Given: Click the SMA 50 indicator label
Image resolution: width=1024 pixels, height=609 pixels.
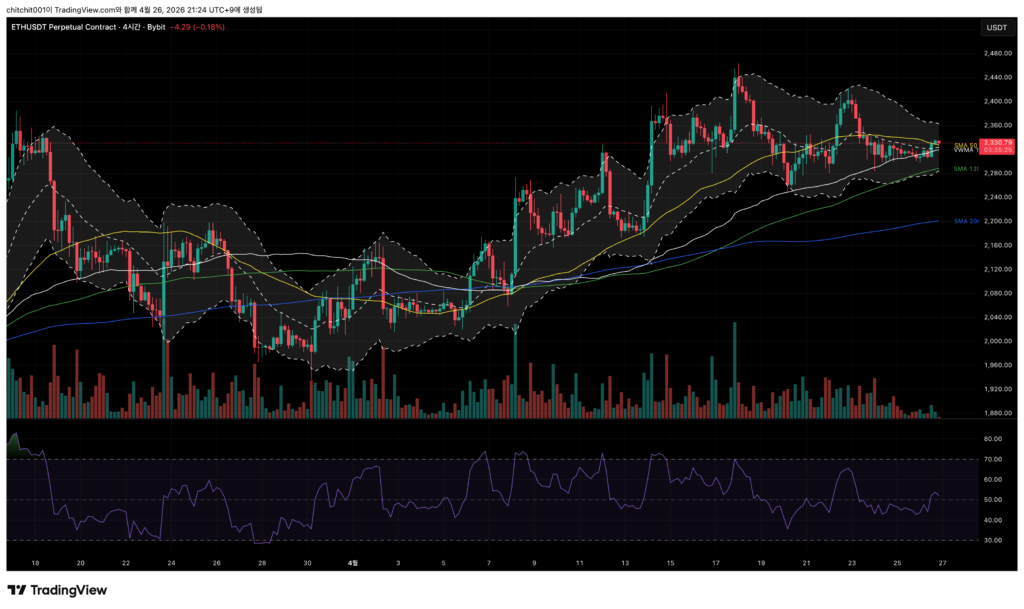Looking at the screenshot, I should tap(965, 146).
